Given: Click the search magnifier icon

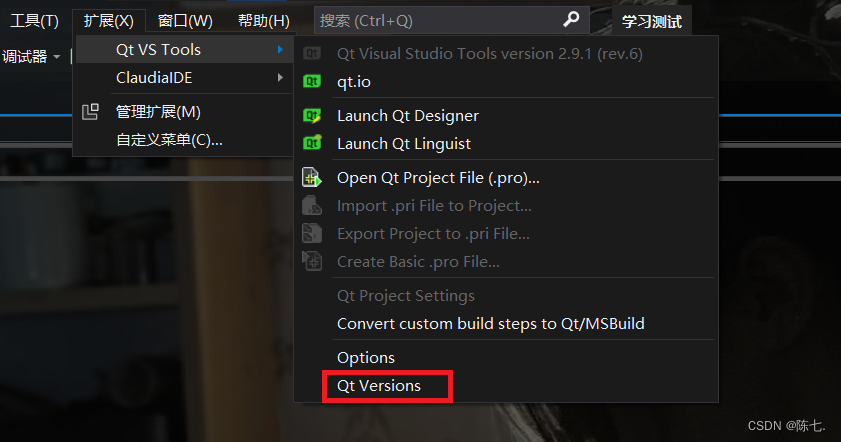Looking at the screenshot, I should click(571, 20).
